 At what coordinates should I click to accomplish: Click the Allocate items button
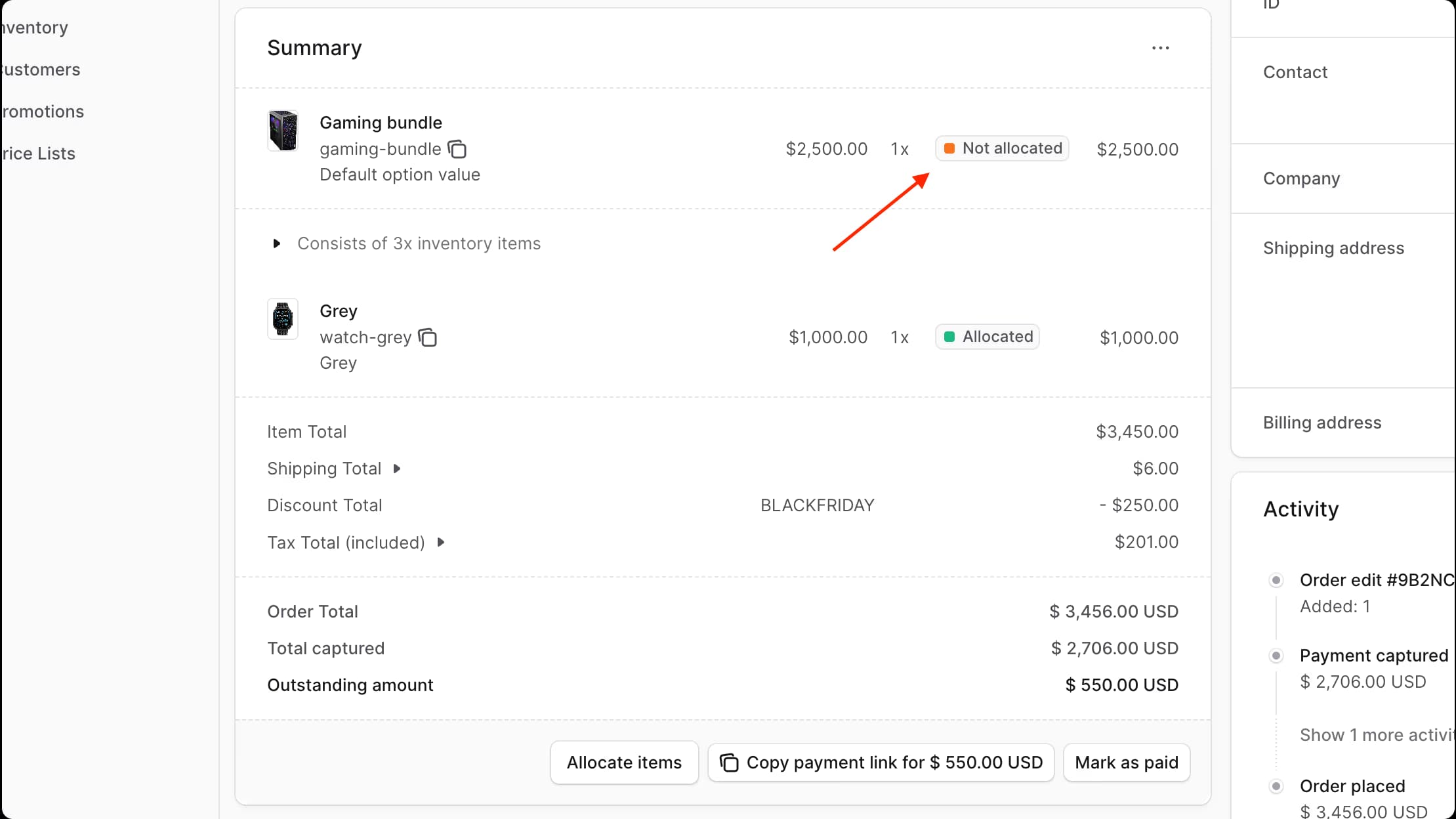click(624, 763)
